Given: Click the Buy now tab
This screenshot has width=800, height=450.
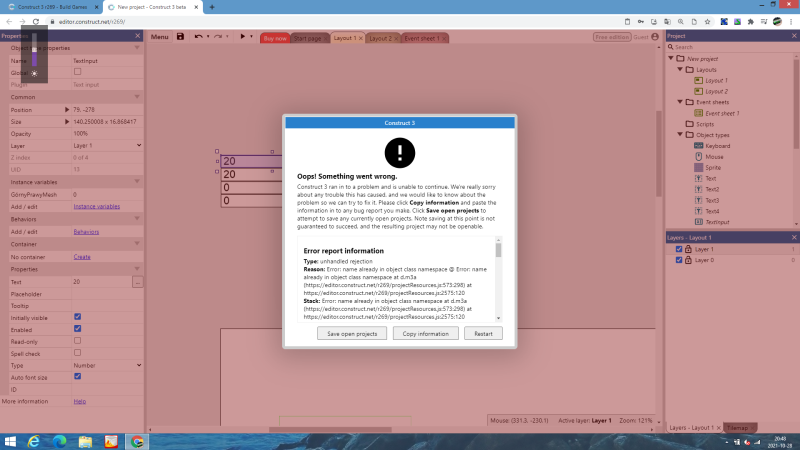Looking at the screenshot, I should [275, 38].
